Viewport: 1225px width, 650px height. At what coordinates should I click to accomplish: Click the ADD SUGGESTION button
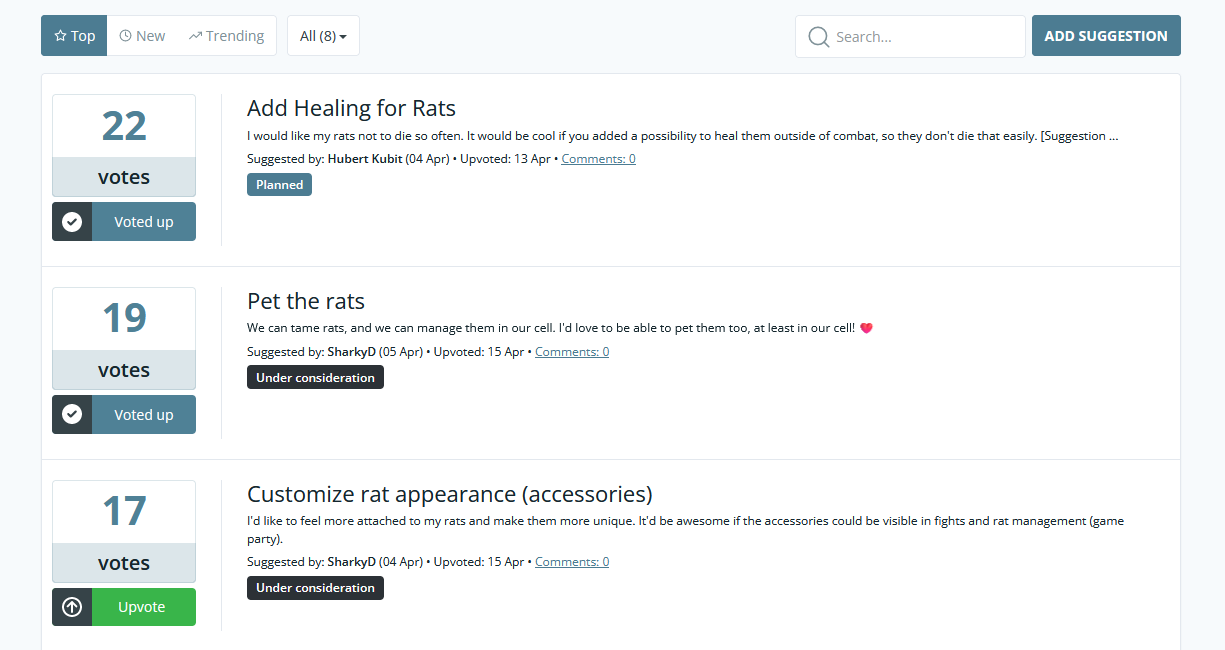[1106, 36]
